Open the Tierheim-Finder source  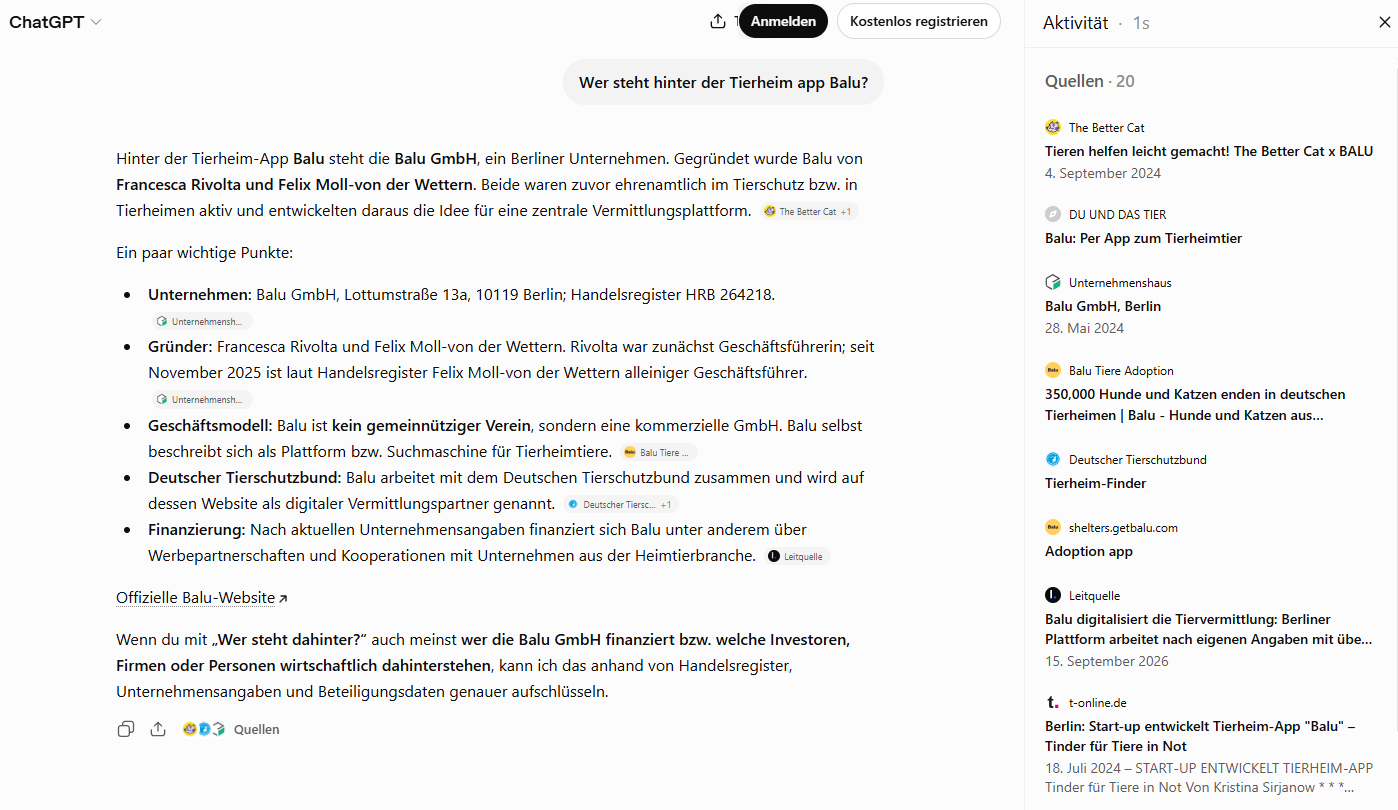[x=1095, y=483]
